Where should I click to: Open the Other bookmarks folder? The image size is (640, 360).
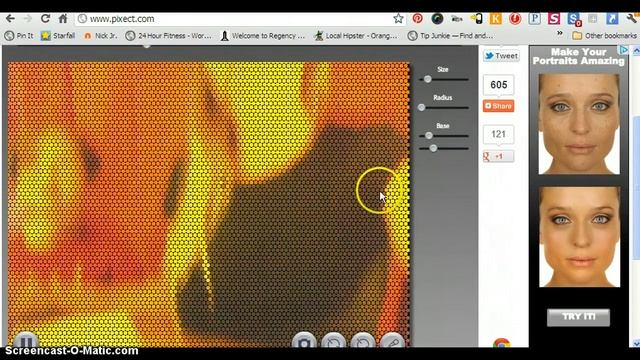605,36
